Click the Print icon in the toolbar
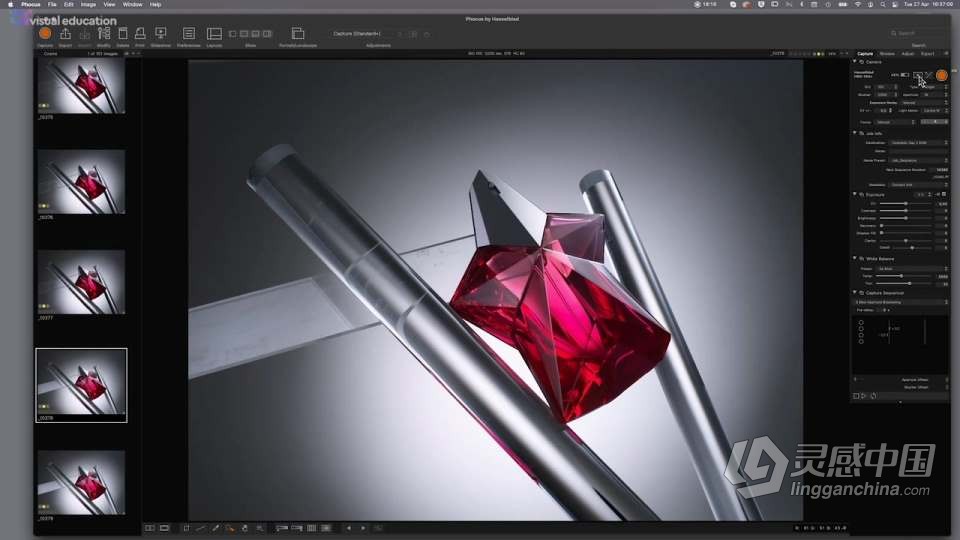 (x=140, y=33)
